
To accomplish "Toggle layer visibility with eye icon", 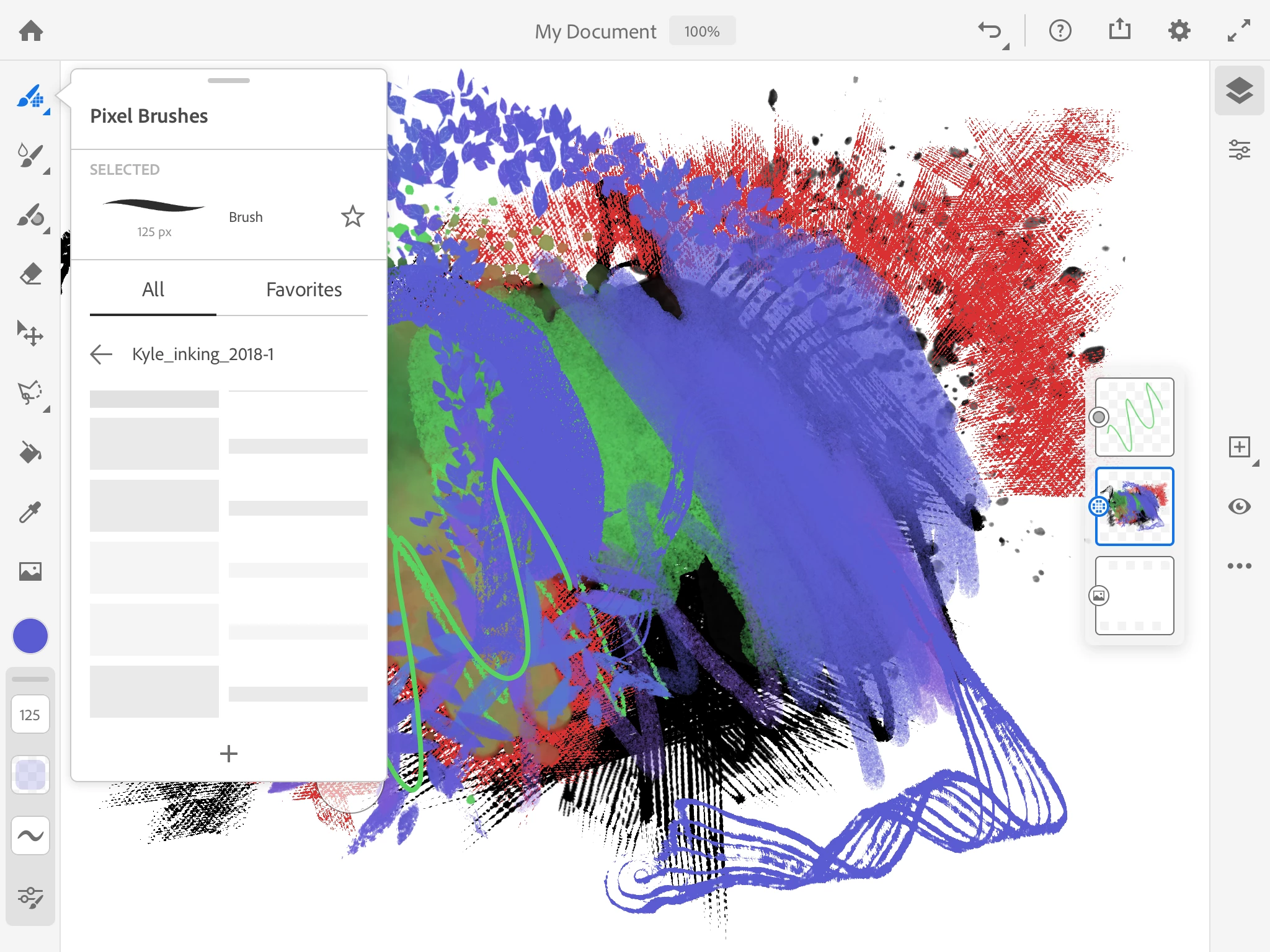I will pyautogui.click(x=1239, y=506).
